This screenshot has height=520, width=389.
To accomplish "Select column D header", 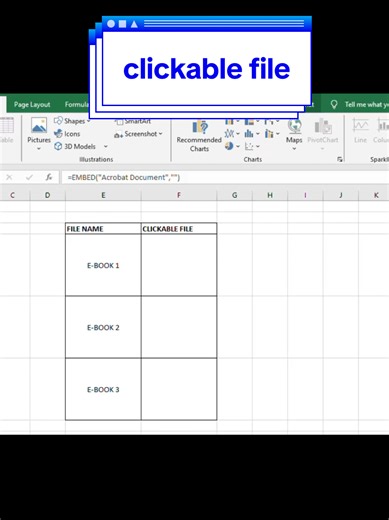I will (x=48, y=195).
